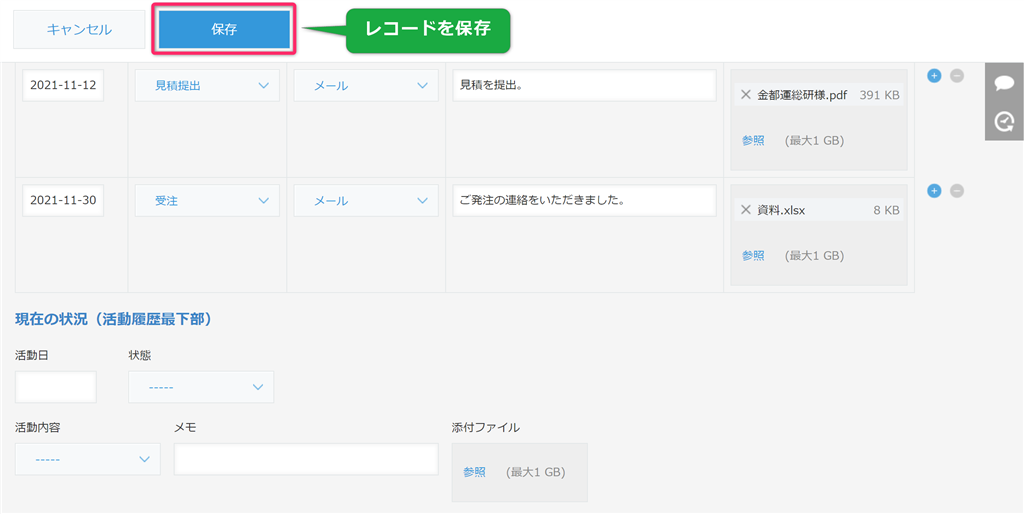Add row after the 2021-11-30 row
Image resolution: width=1024 pixels, height=514 pixels.
click(934, 191)
